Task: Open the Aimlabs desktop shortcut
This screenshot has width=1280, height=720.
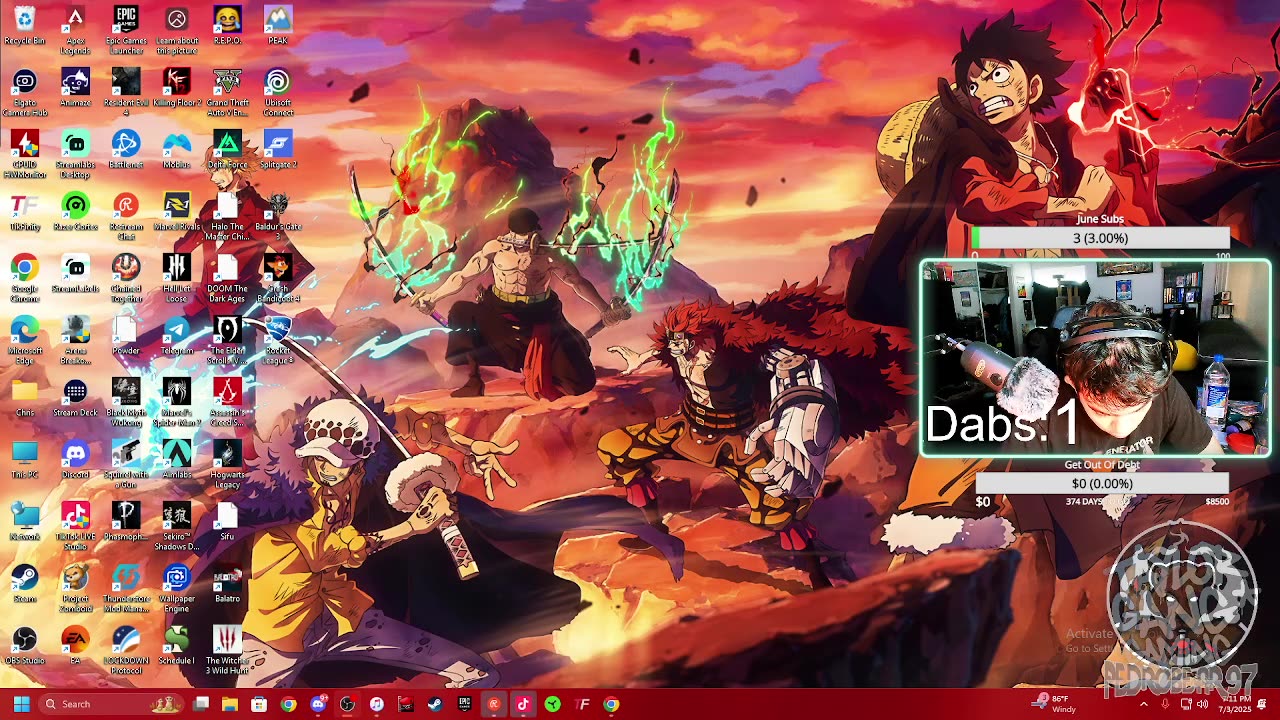Action: pos(177,459)
